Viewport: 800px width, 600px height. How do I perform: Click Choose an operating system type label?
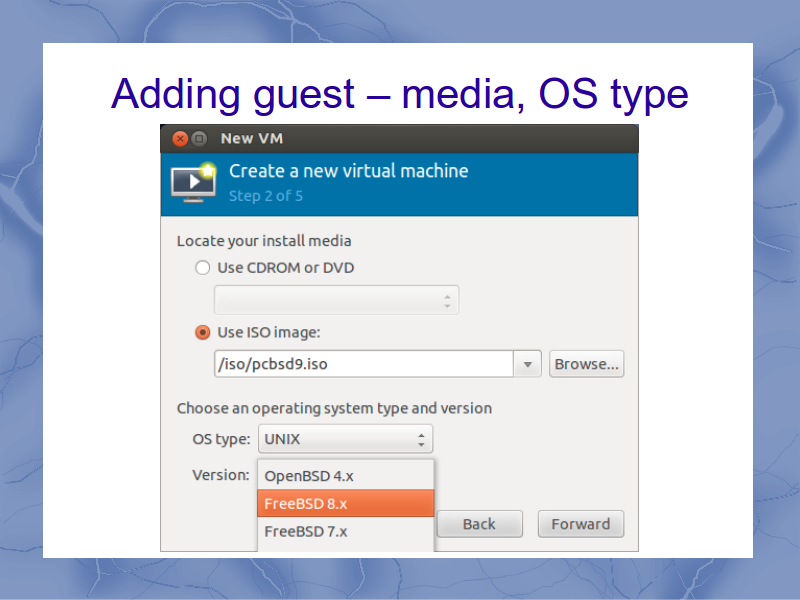[x=334, y=408]
